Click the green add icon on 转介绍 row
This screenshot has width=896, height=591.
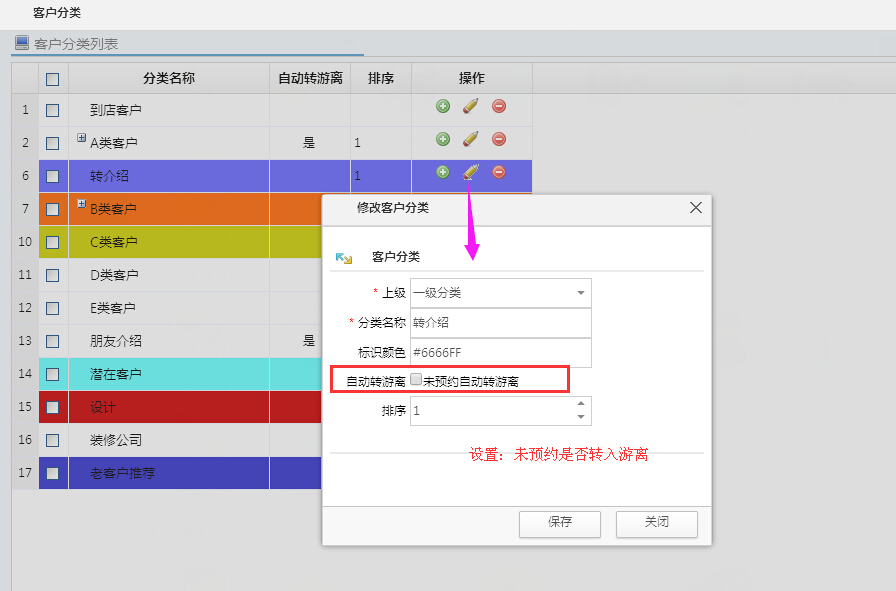tap(441, 170)
